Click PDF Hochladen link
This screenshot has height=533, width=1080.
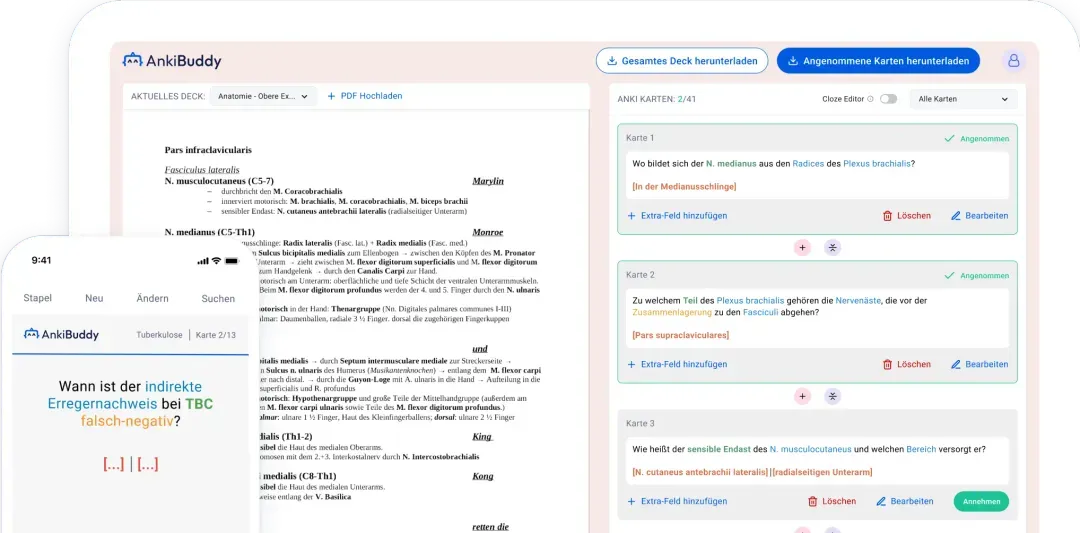[364, 96]
